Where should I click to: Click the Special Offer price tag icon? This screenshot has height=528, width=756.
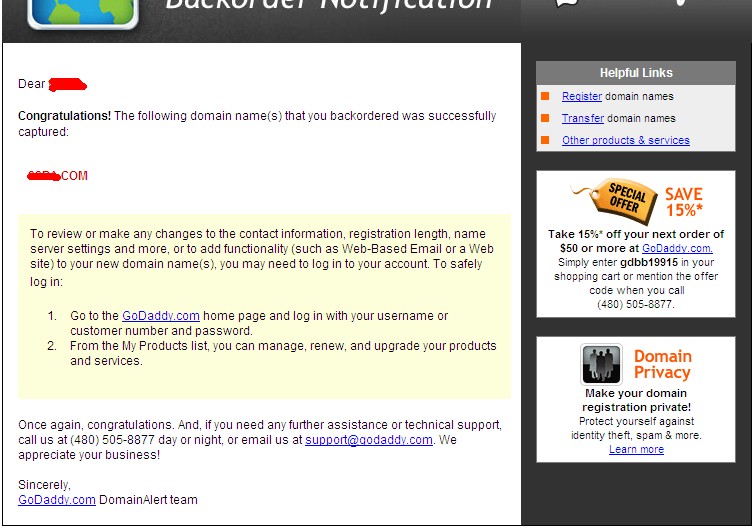click(616, 201)
